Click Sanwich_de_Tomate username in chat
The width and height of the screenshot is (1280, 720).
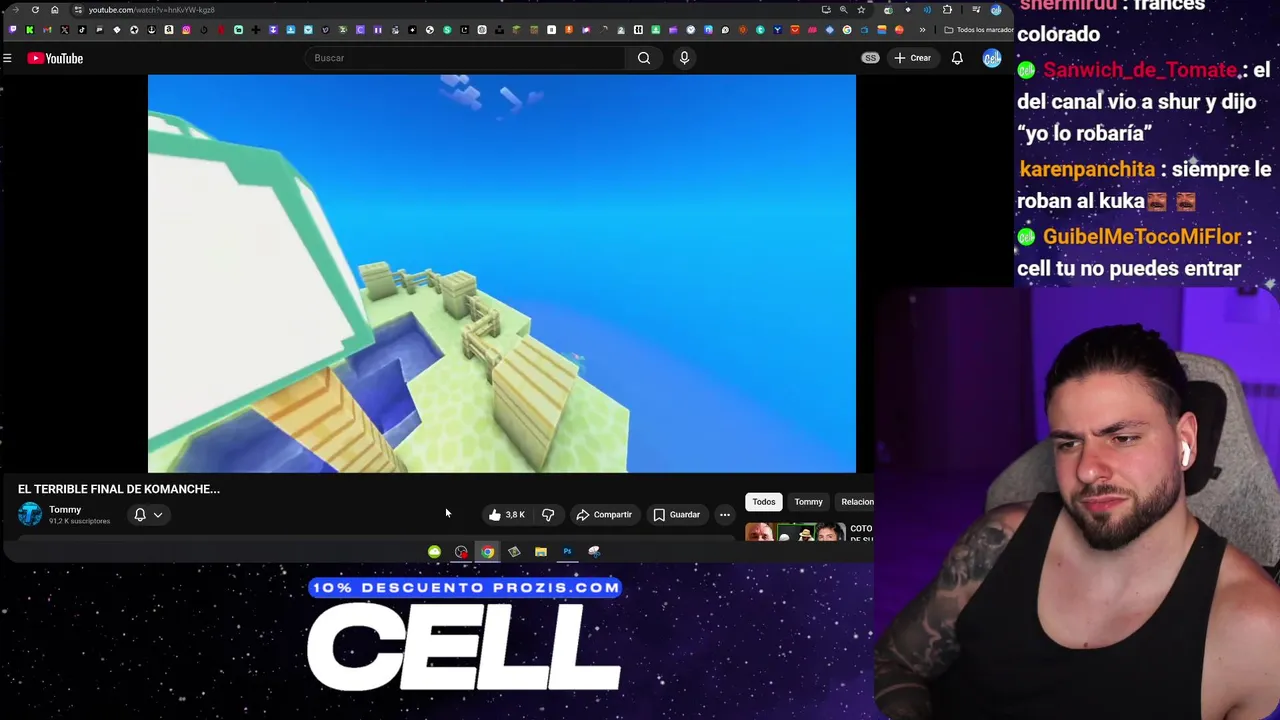[x=1140, y=70]
